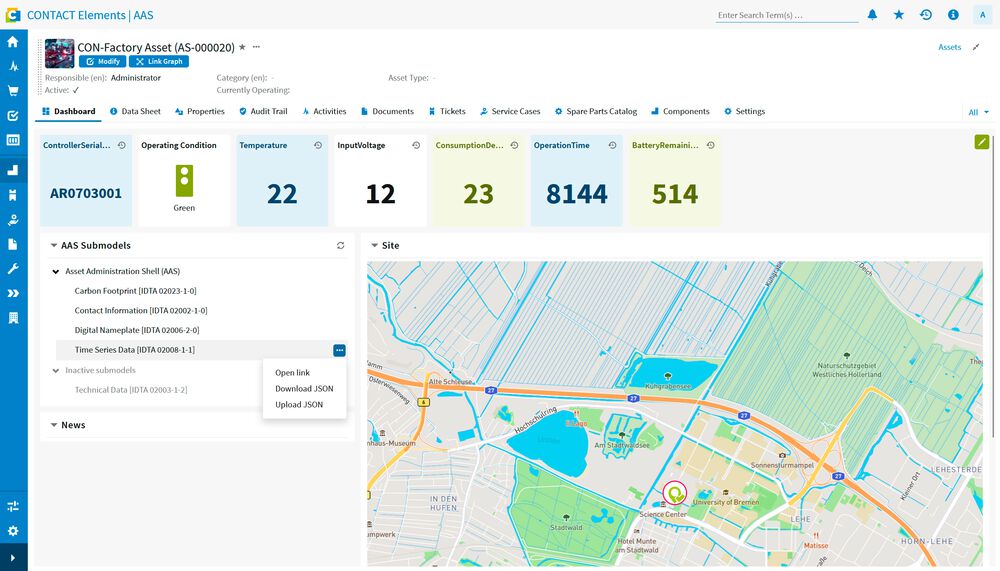Open the sliders configuration sidebar icon

point(13,506)
